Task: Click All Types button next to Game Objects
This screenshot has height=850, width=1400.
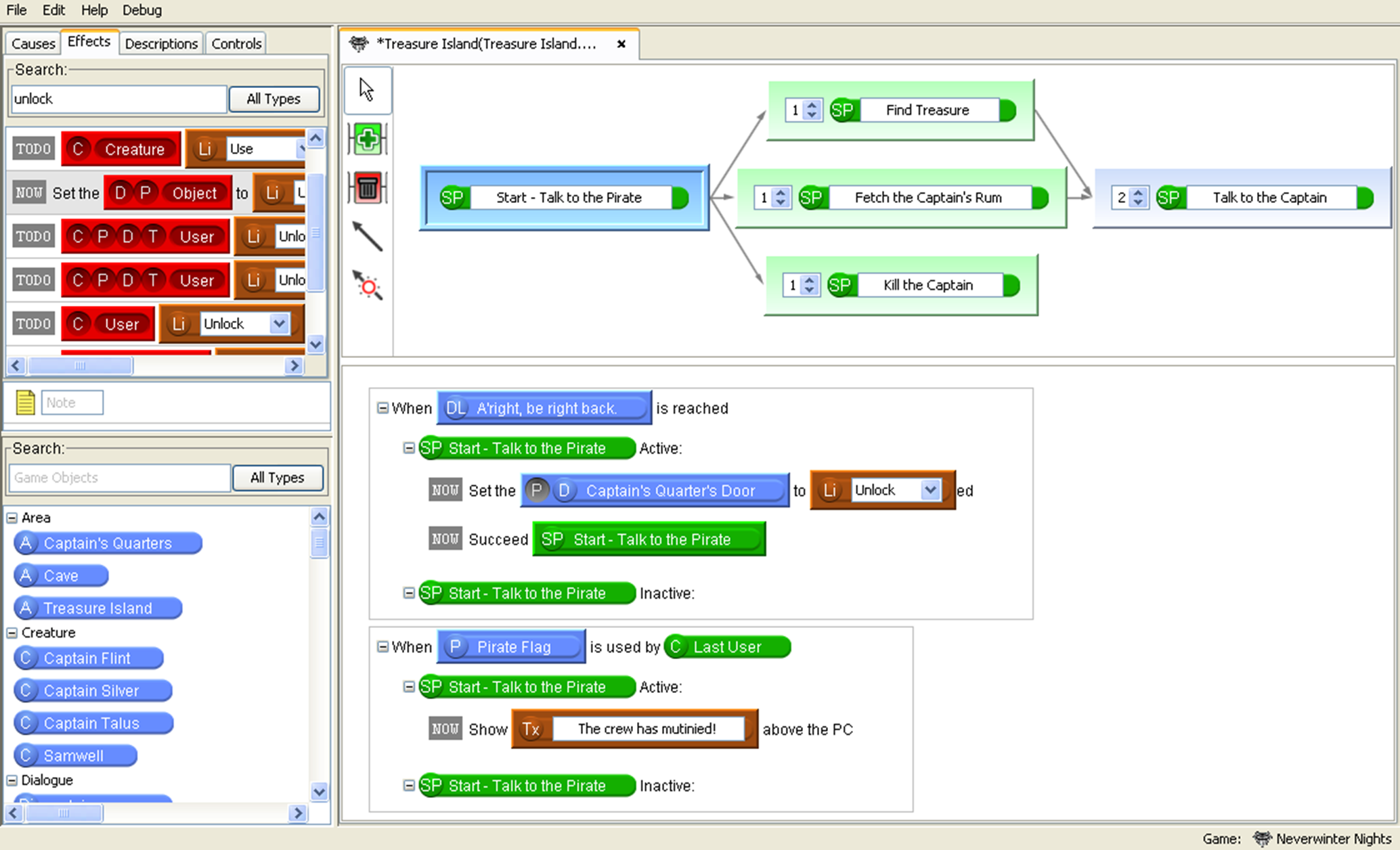Action: click(x=277, y=478)
